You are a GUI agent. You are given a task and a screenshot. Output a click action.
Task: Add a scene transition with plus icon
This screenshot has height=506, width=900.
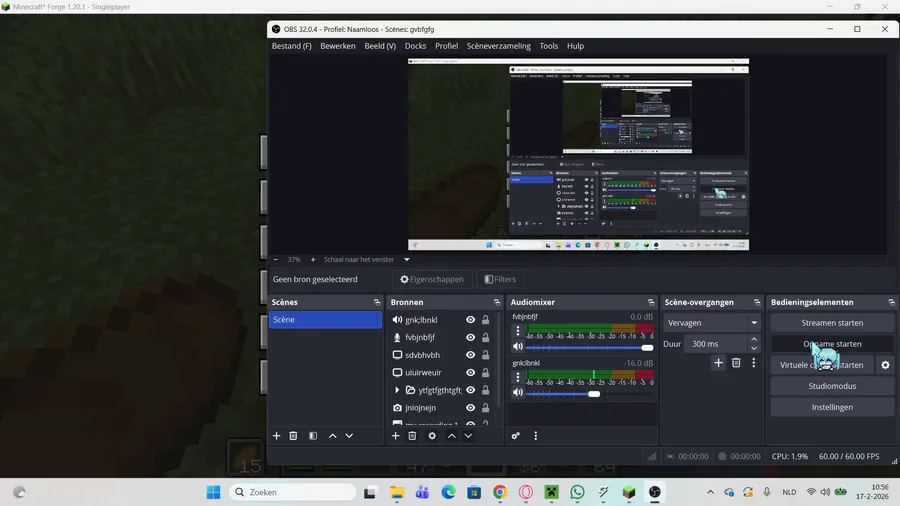[718, 363]
